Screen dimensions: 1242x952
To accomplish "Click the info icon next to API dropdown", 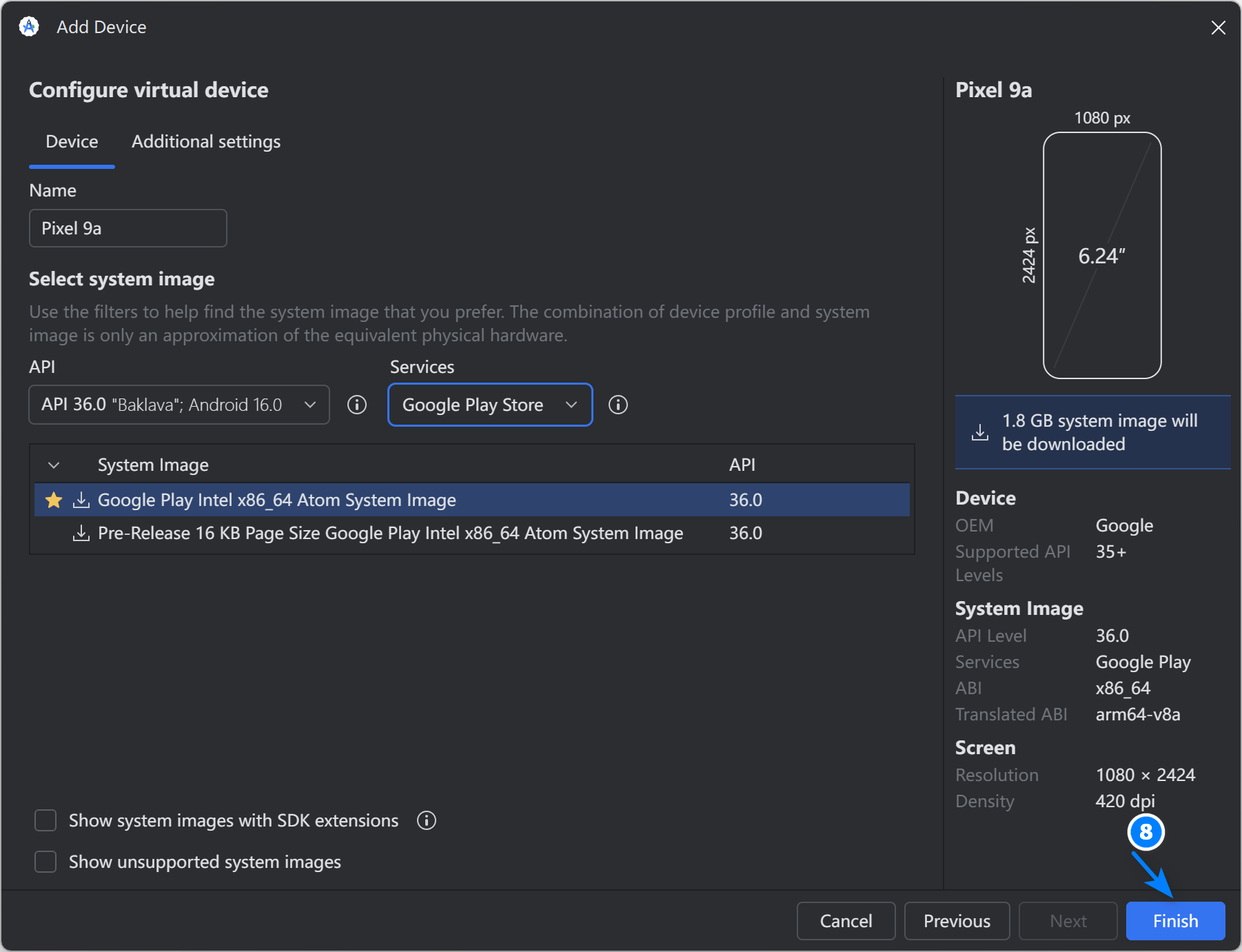I will [x=356, y=405].
